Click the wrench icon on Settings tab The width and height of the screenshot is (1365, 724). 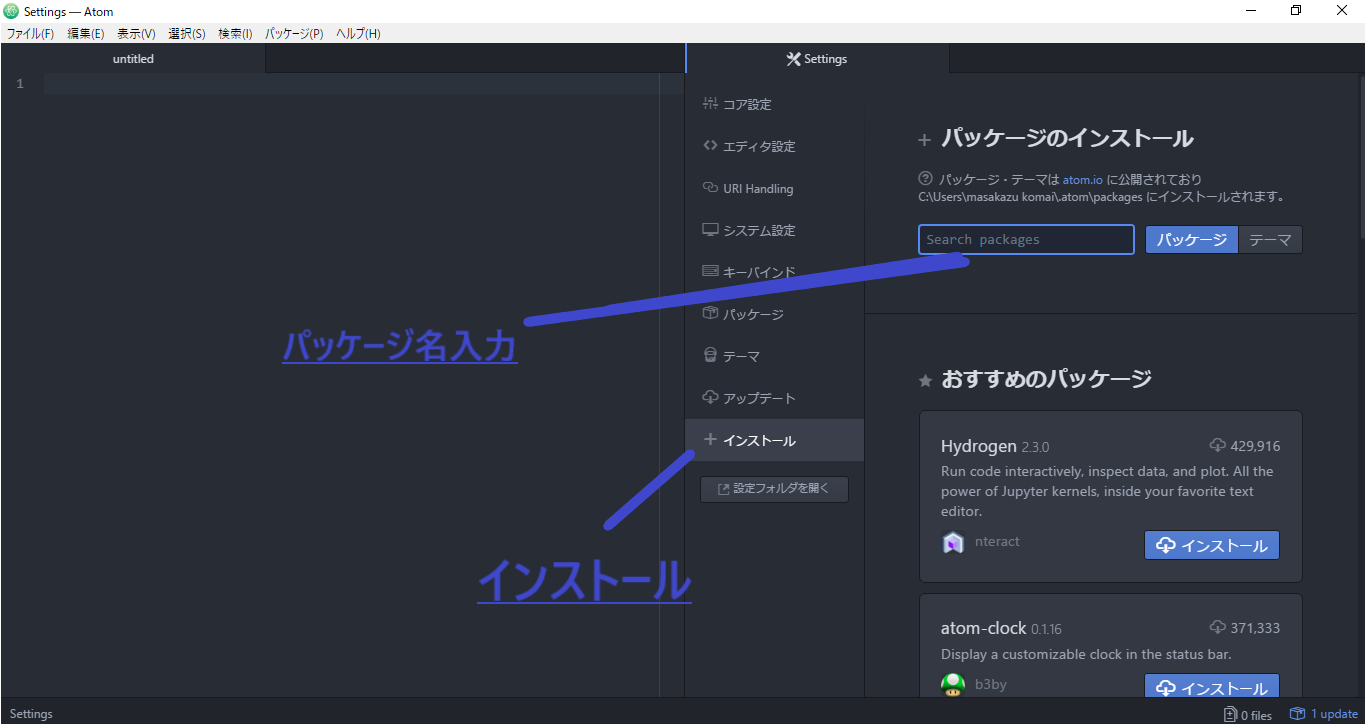point(794,59)
